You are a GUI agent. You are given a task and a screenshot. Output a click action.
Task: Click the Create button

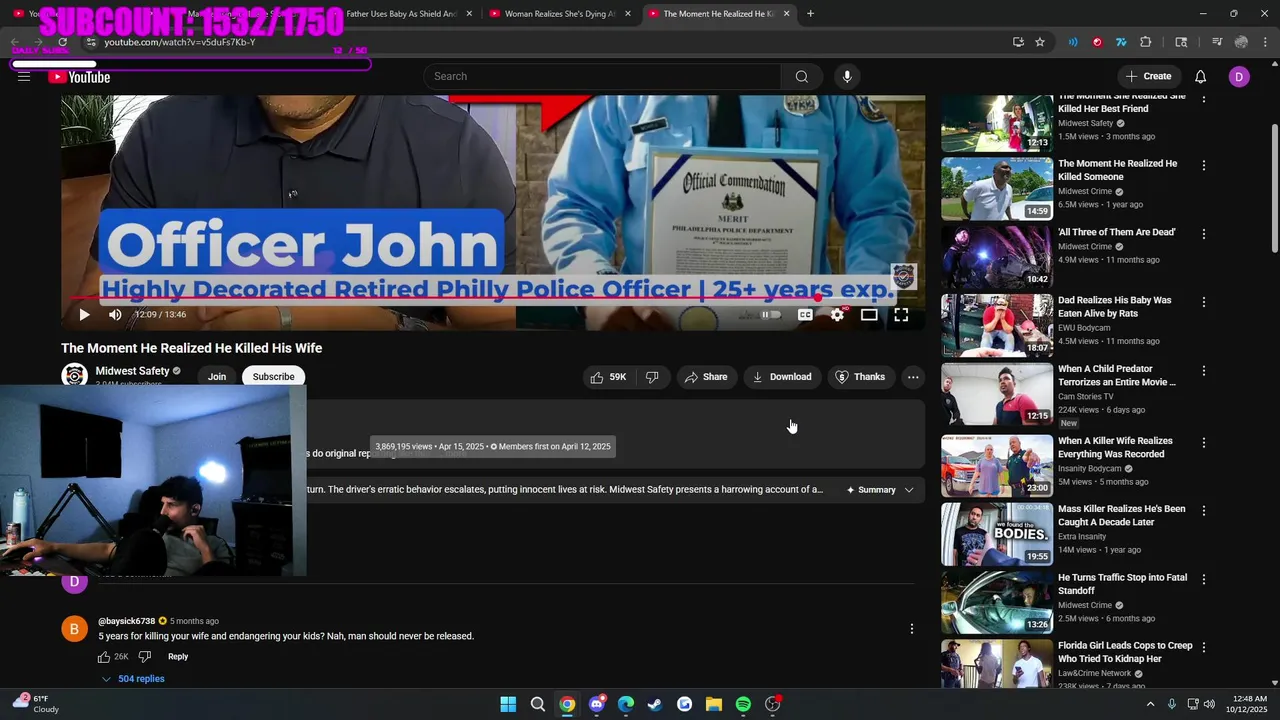(x=1148, y=77)
